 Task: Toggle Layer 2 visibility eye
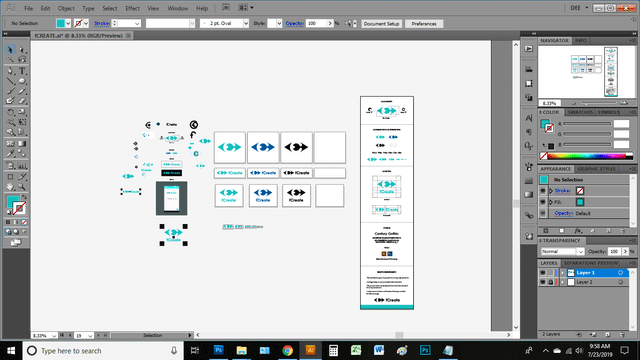click(542, 282)
